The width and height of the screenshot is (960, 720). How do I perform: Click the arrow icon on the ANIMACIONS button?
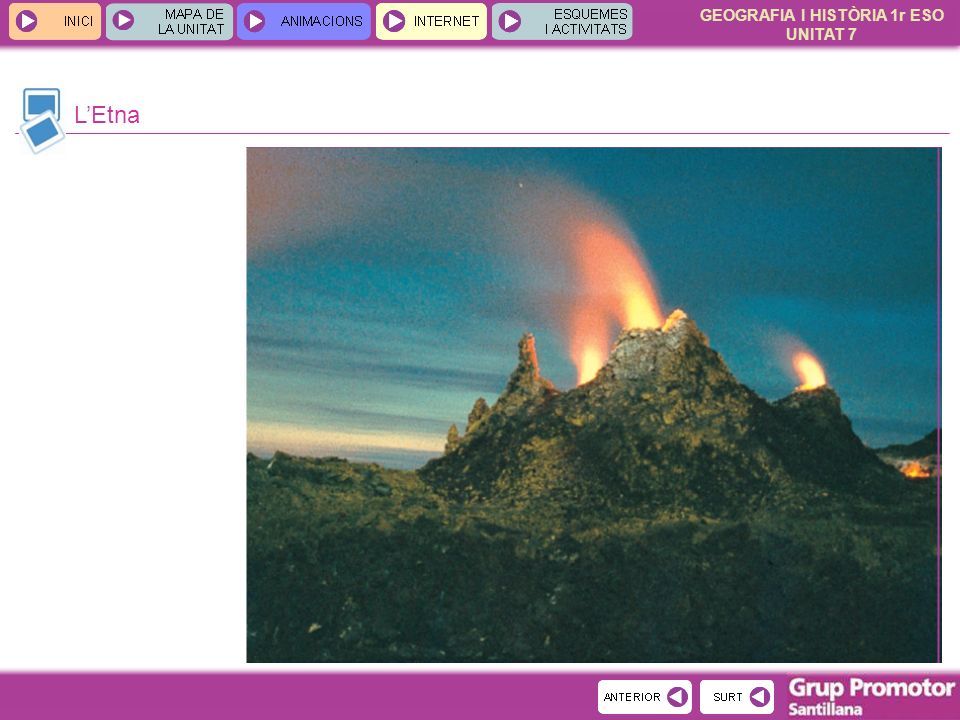click(x=254, y=21)
